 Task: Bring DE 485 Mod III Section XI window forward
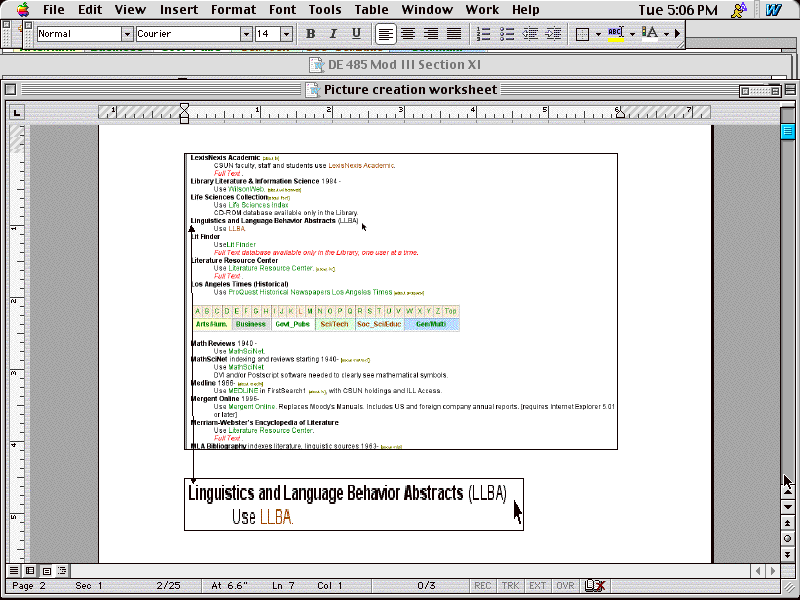click(x=394, y=65)
